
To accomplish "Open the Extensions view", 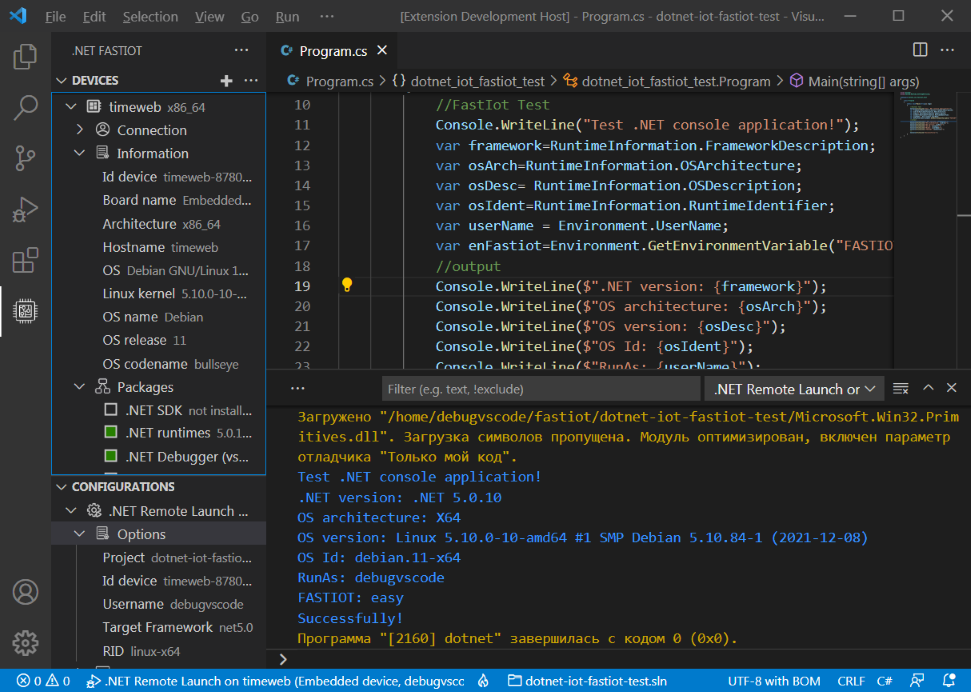I will pyautogui.click(x=25, y=261).
